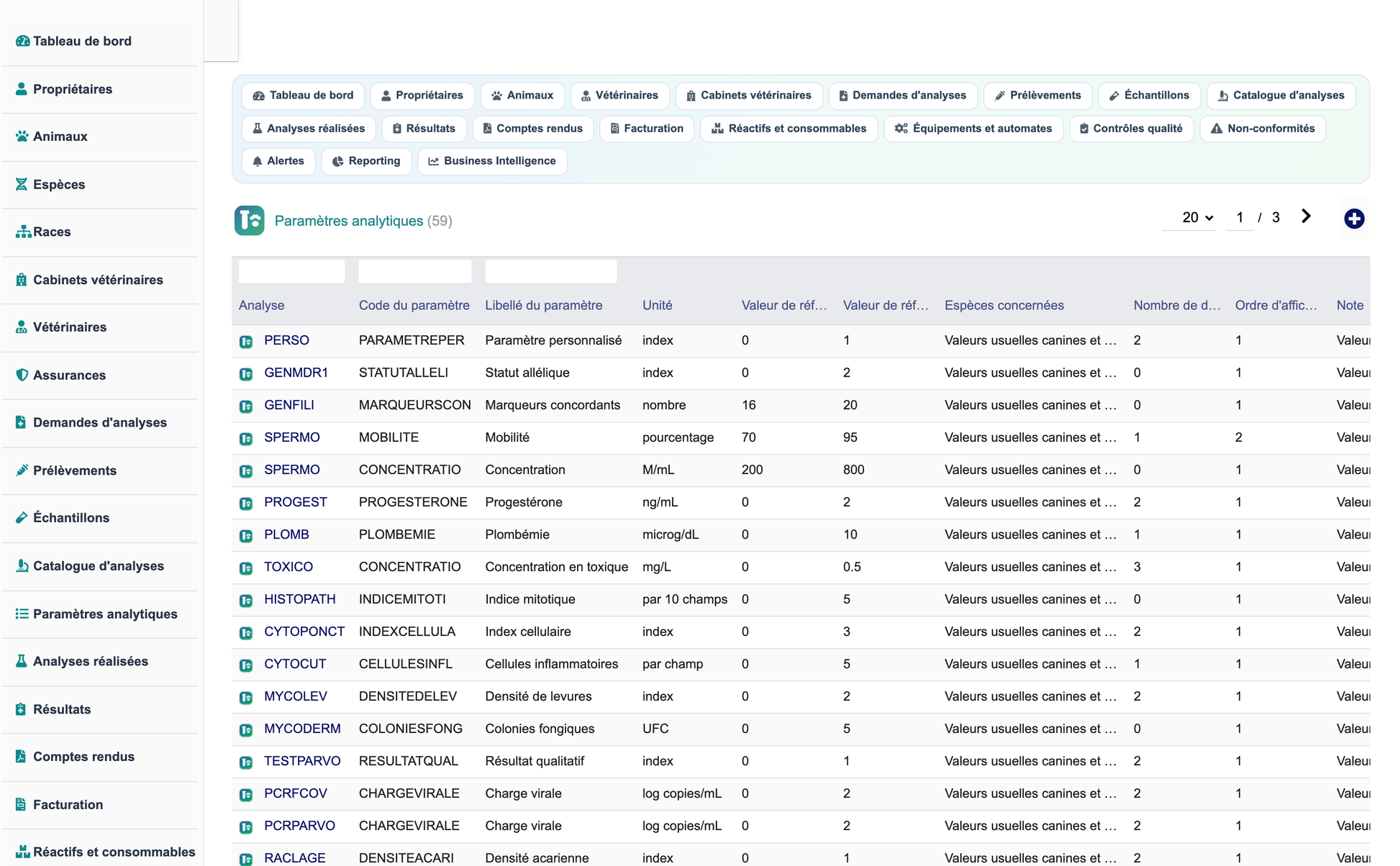
Task: Click the Analyses réalisées flask icon in sidebar
Action: pyautogui.click(x=22, y=661)
